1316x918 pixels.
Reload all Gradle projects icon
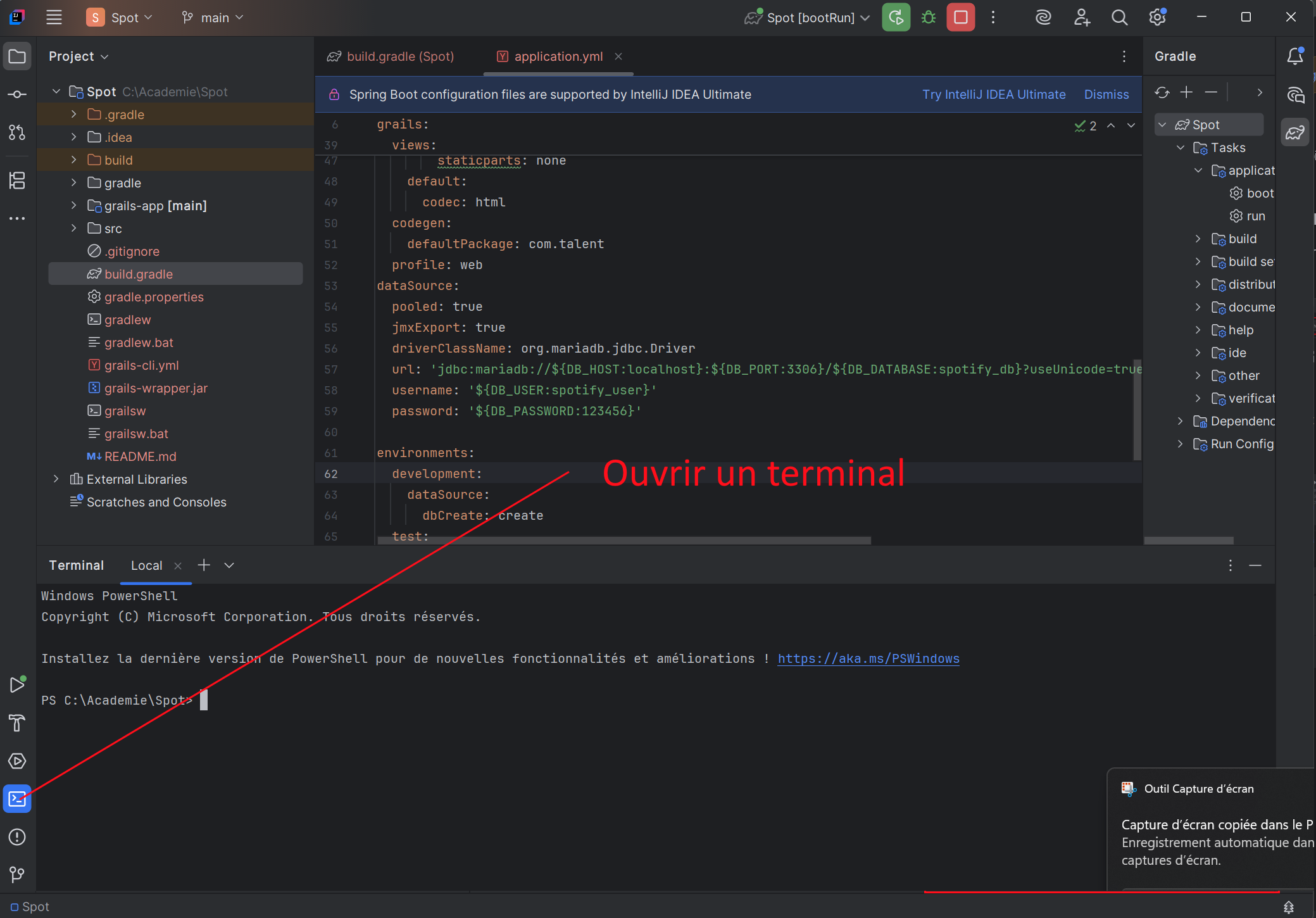(x=1162, y=92)
